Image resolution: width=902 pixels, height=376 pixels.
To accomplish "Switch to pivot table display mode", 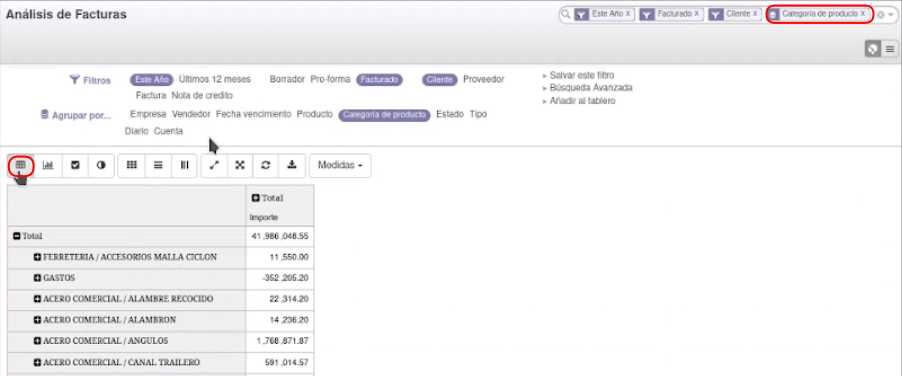I will pos(21,165).
